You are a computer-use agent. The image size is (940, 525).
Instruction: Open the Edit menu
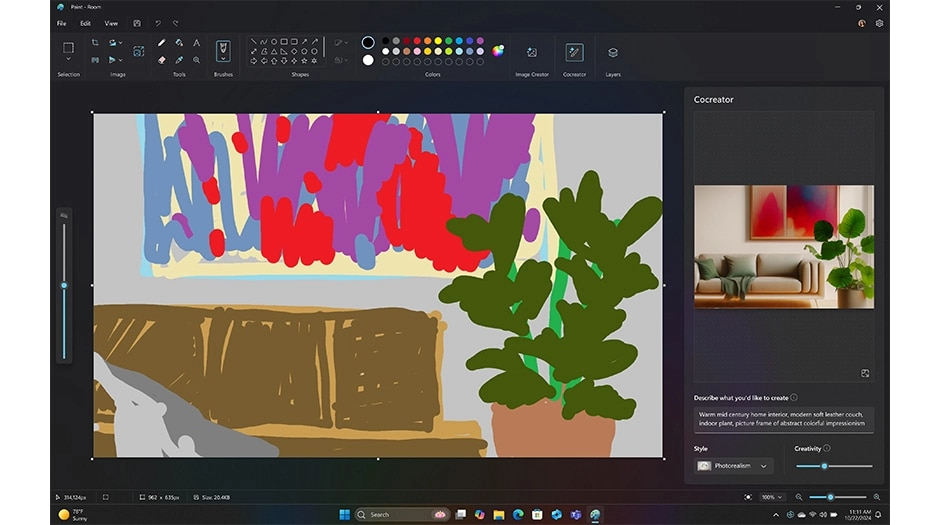coord(86,23)
